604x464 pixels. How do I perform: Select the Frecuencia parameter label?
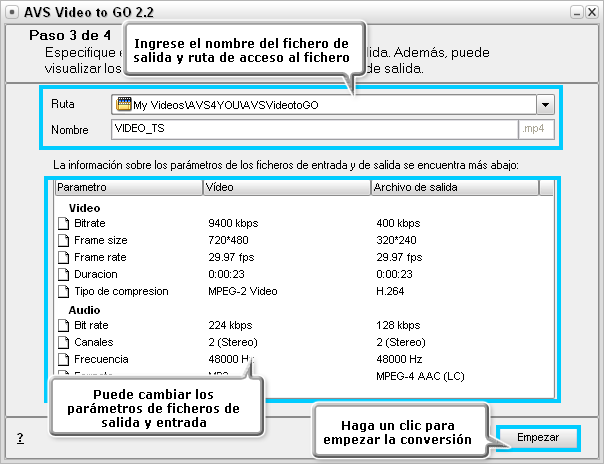point(101,359)
